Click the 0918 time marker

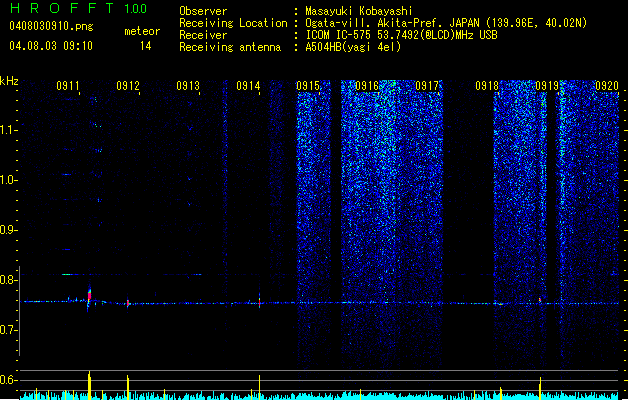click(x=487, y=86)
